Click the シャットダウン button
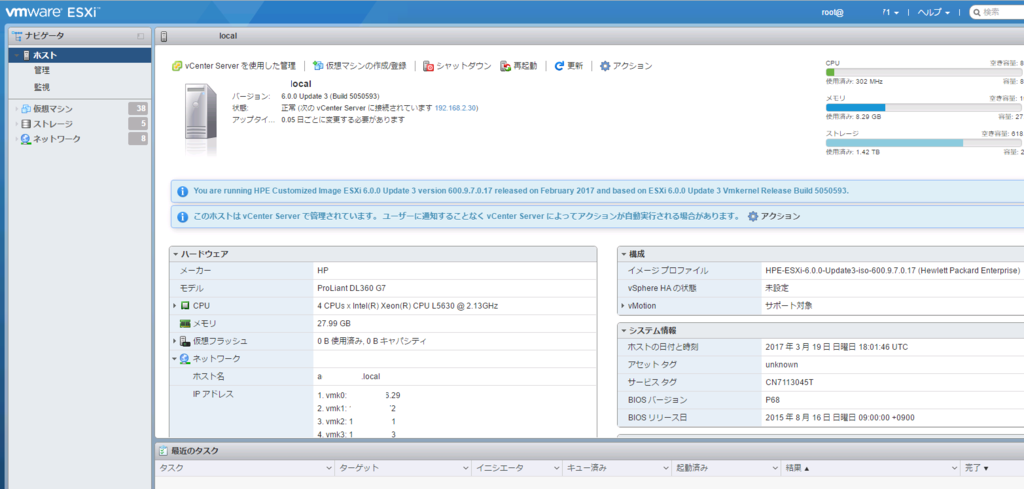 [457, 66]
